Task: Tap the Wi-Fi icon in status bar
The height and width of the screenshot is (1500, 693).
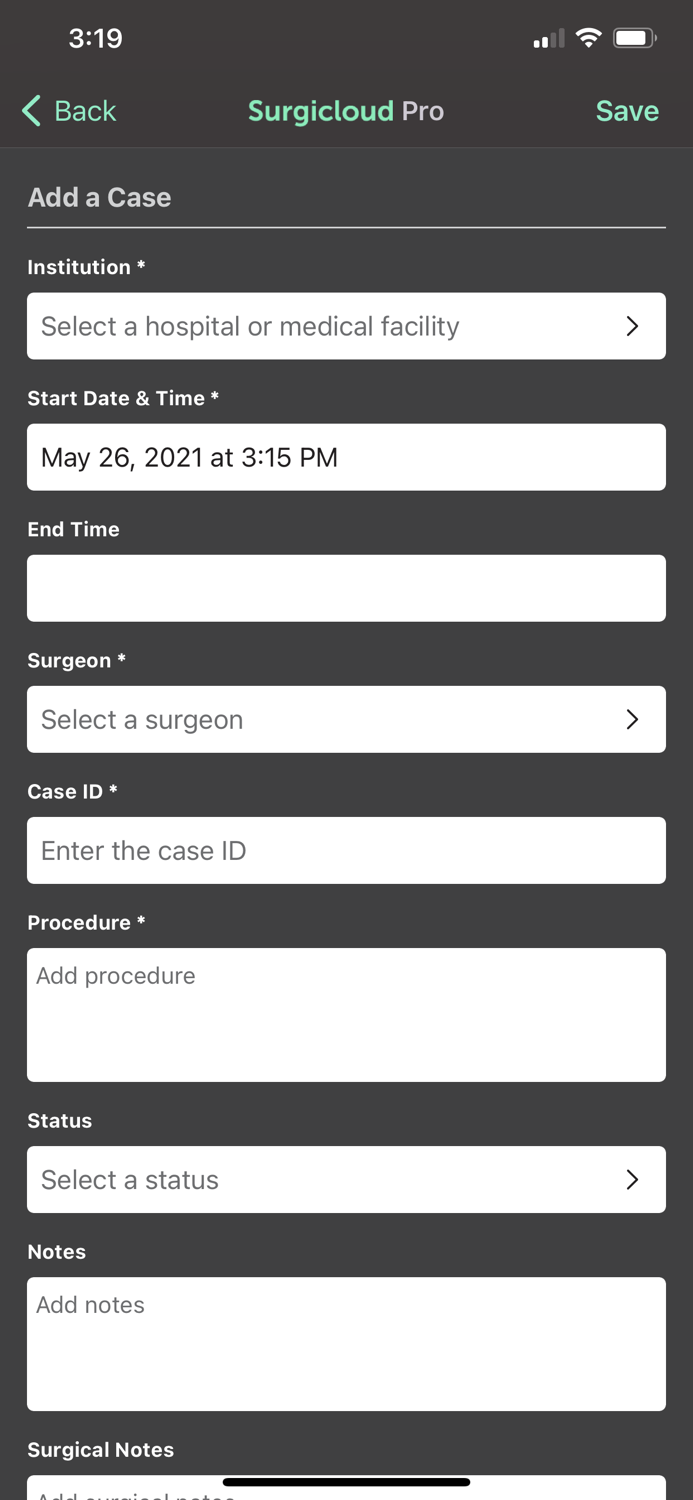Action: pyautogui.click(x=588, y=37)
